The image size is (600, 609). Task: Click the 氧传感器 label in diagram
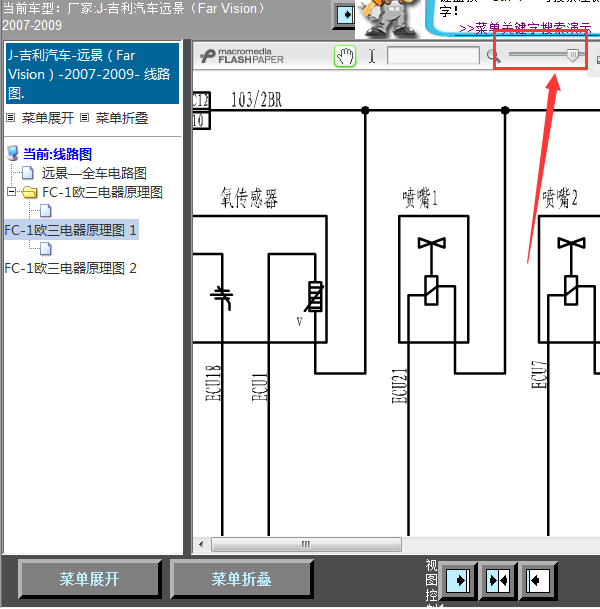[x=249, y=198]
